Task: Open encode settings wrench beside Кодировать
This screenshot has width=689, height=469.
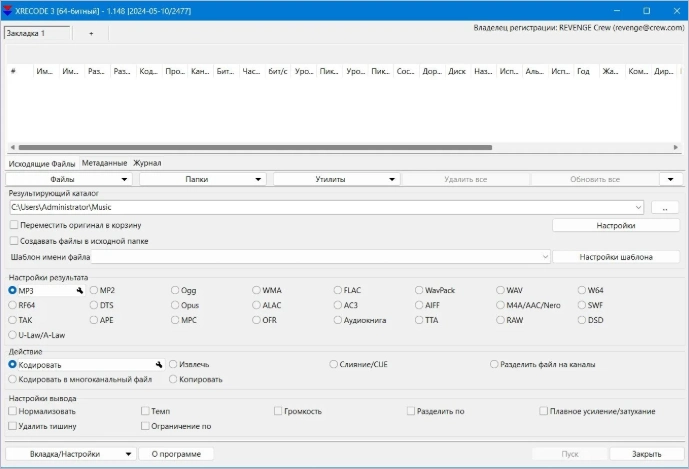Action: (x=157, y=365)
